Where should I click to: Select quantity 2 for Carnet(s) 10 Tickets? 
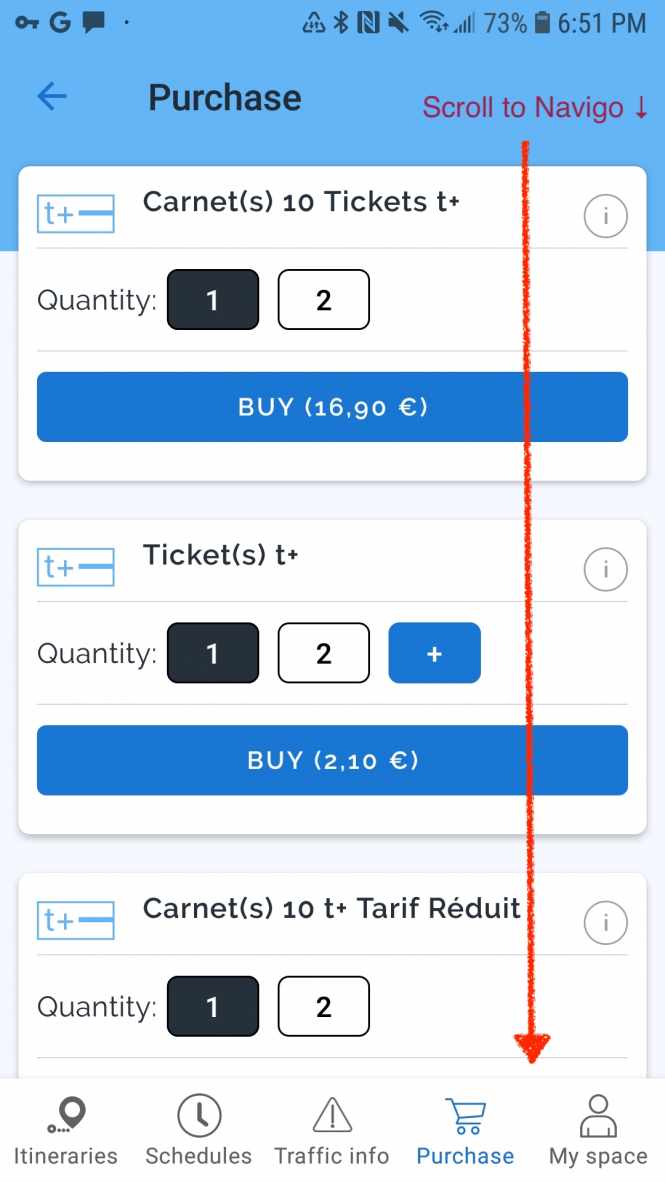click(x=323, y=299)
